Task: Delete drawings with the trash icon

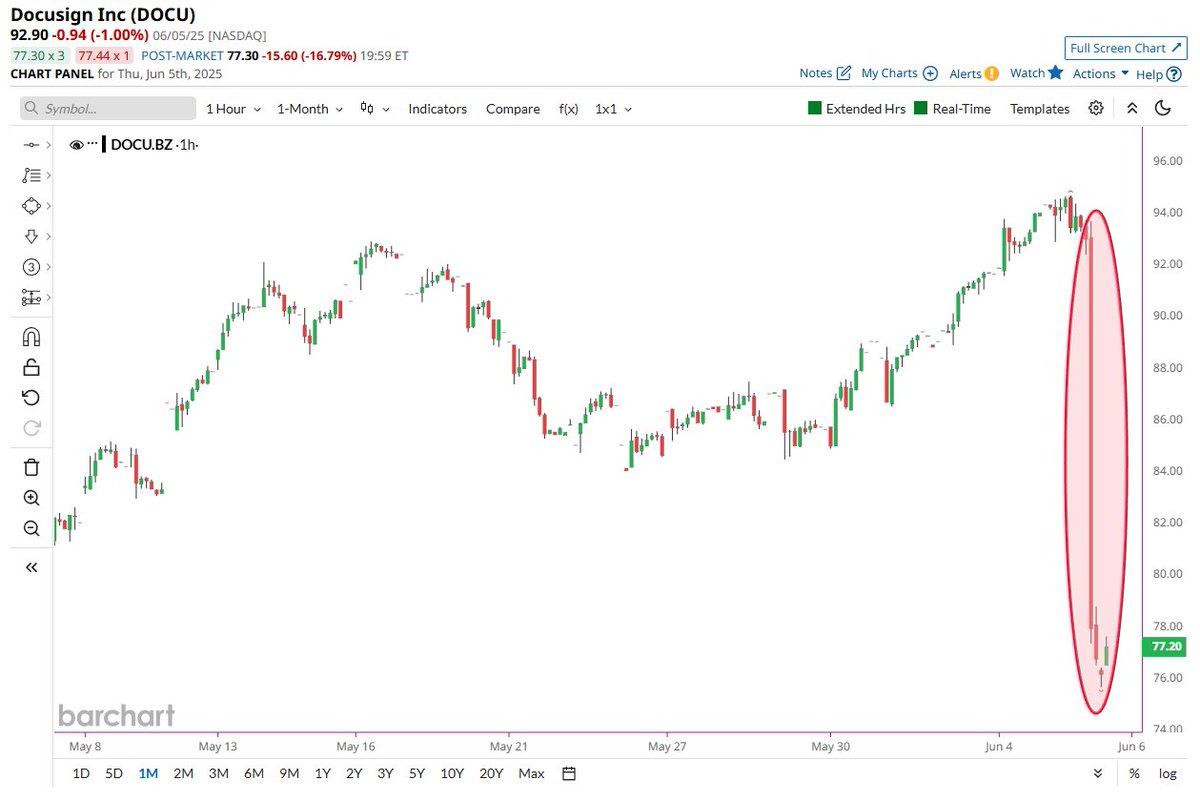Action: (x=31, y=467)
